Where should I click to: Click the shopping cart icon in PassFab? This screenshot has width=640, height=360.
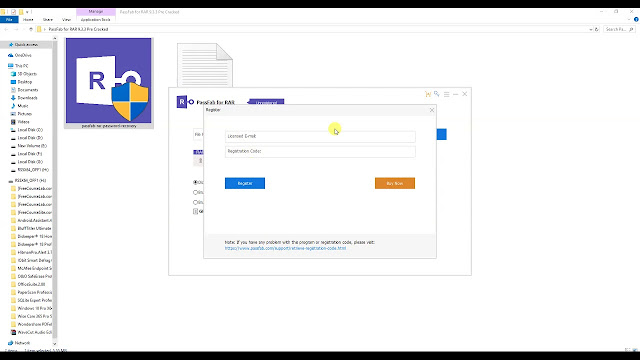[x=428, y=94]
